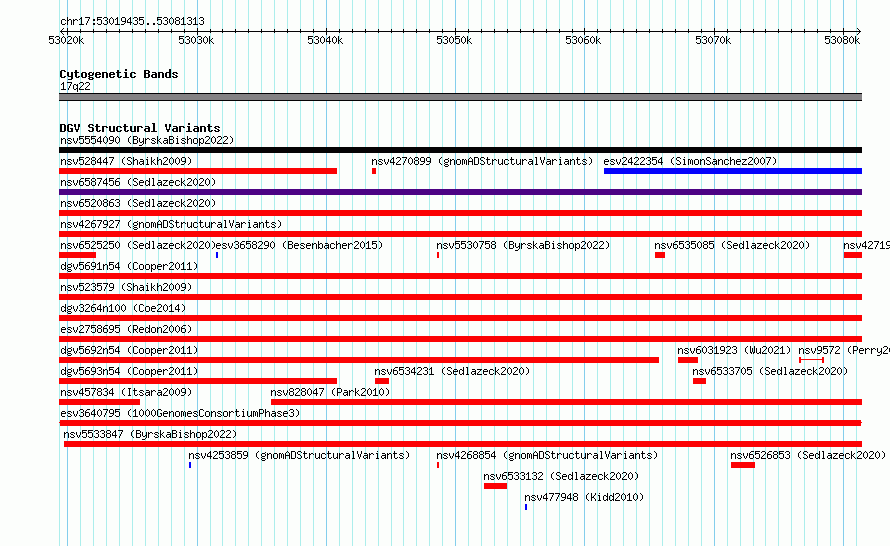Open nsv6031923 (Wu2021) label
The height and width of the screenshot is (546, 890).
pos(734,350)
